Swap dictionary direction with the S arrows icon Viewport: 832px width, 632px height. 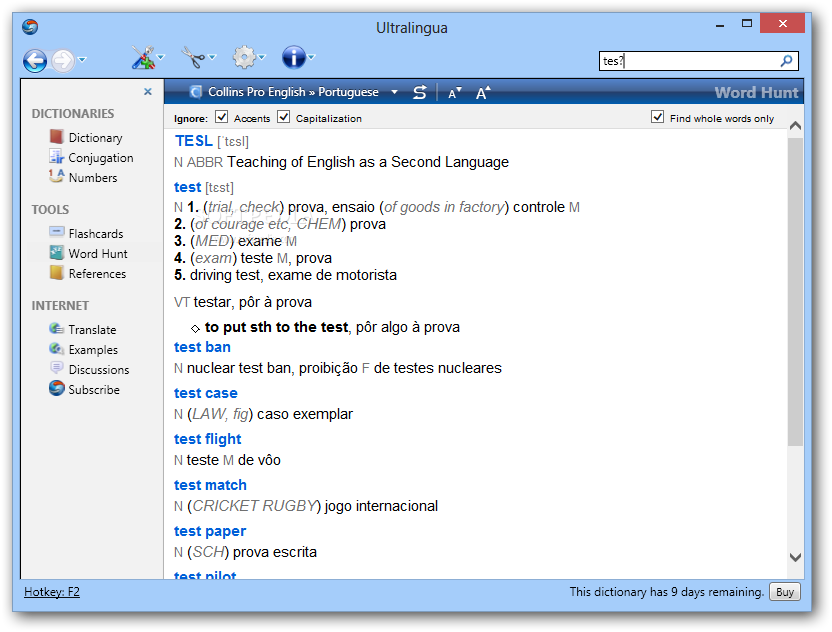click(x=420, y=92)
